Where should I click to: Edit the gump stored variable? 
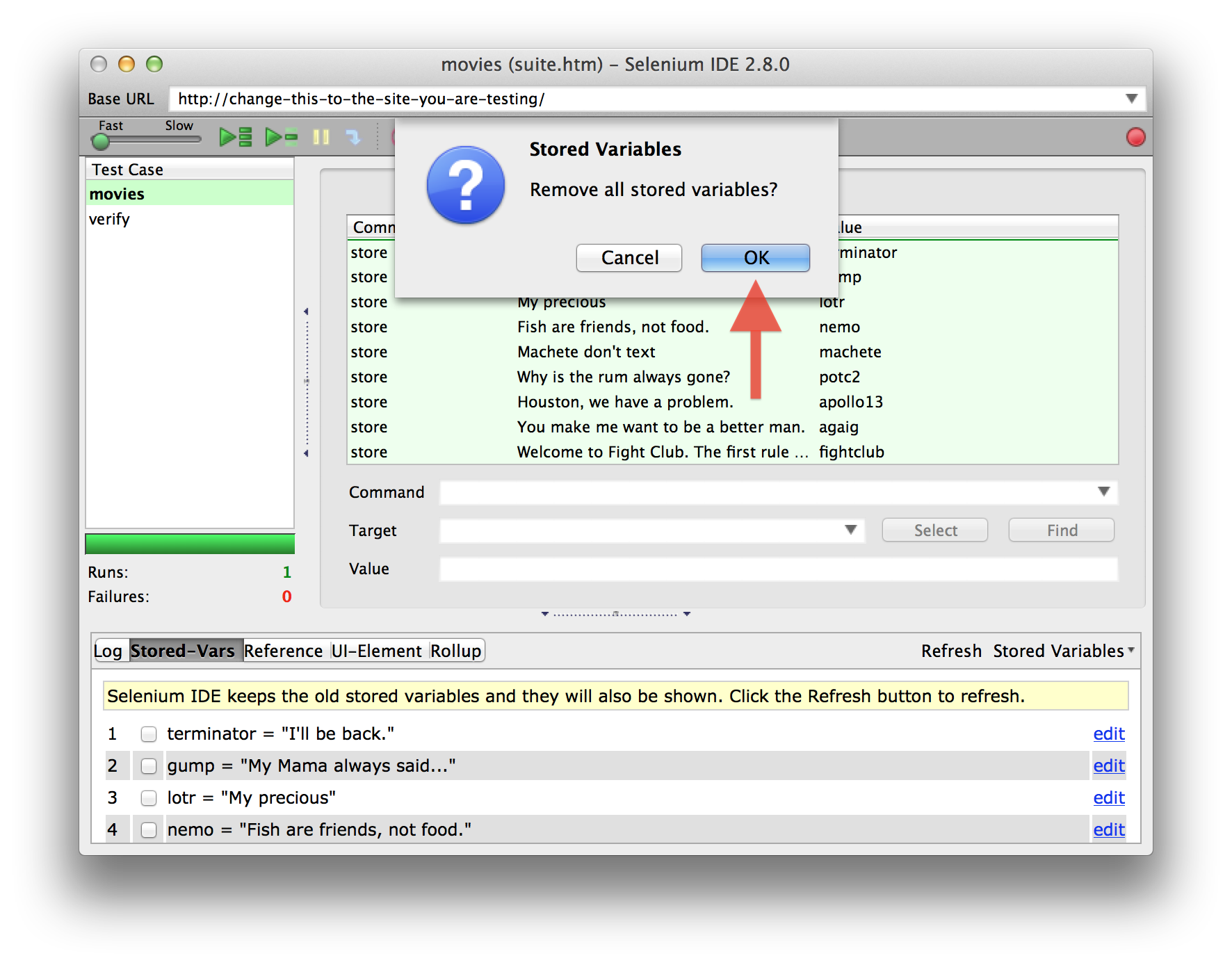tap(1109, 766)
